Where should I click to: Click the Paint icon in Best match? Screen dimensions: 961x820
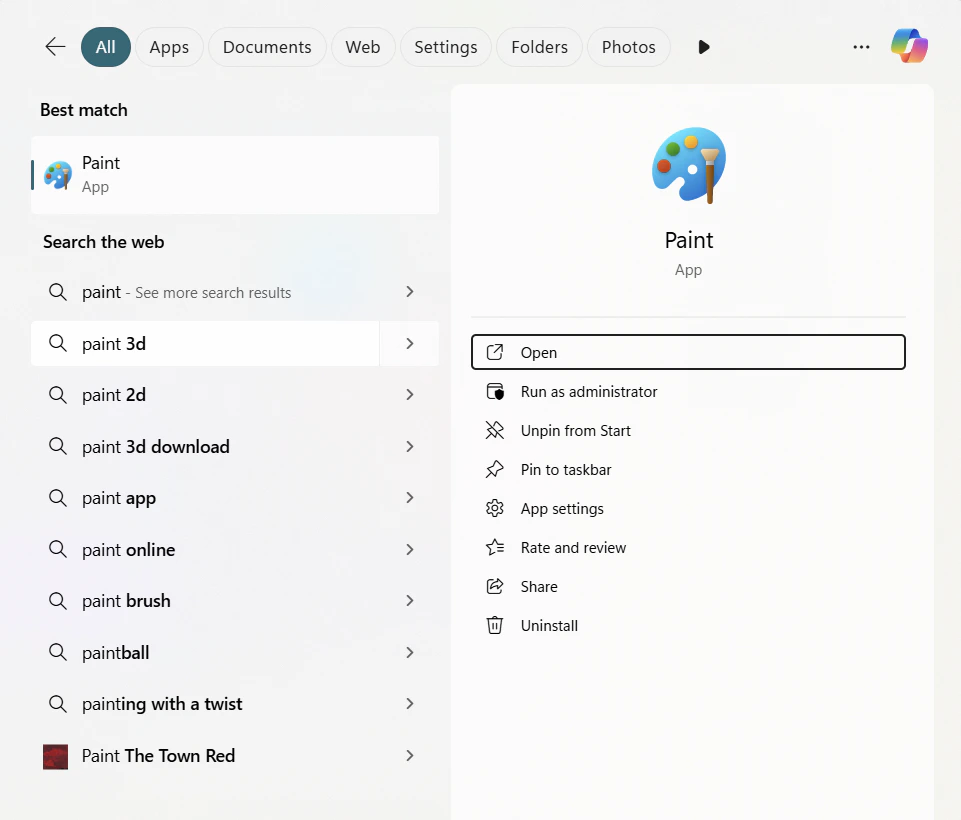click(x=58, y=175)
